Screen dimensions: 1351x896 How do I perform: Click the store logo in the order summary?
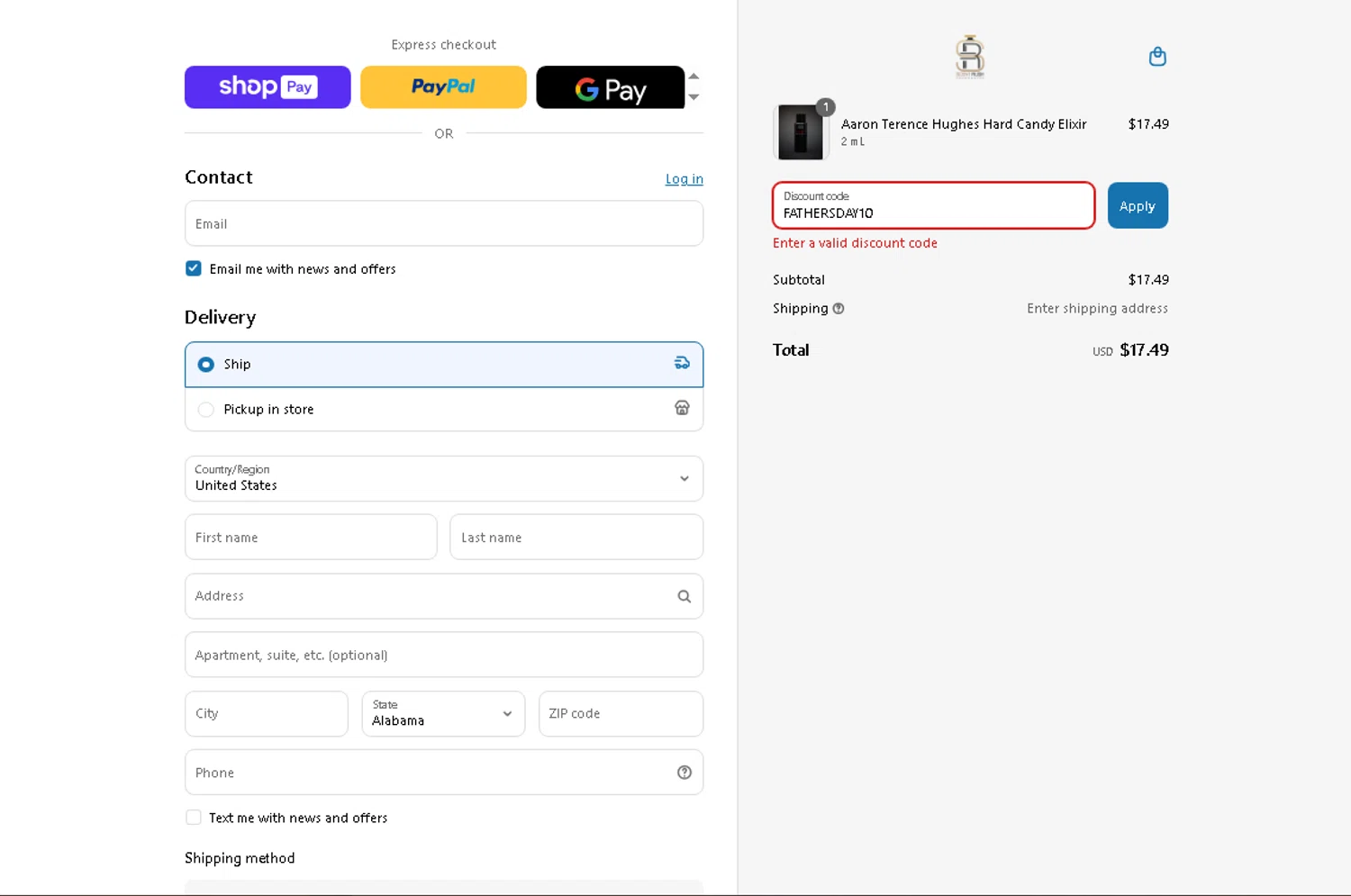click(970, 57)
